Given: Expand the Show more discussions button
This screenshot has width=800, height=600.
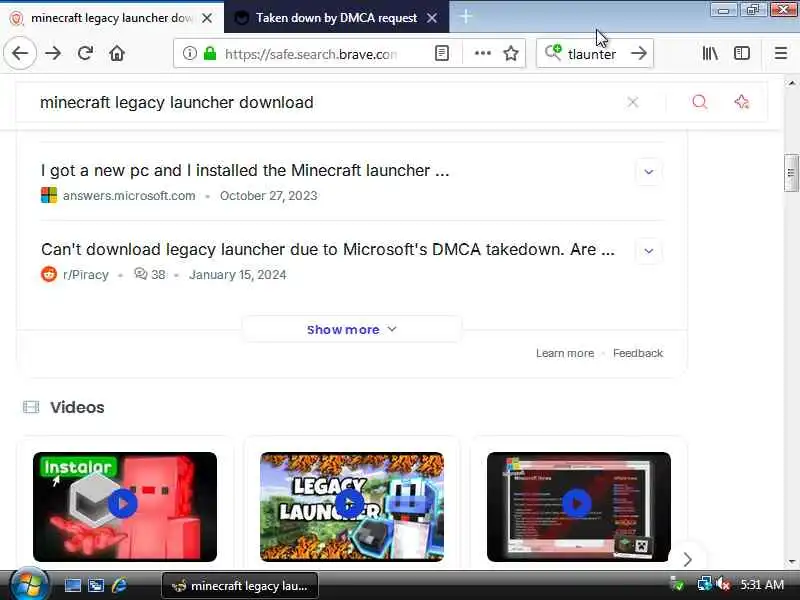Looking at the screenshot, I should (x=352, y=330).
